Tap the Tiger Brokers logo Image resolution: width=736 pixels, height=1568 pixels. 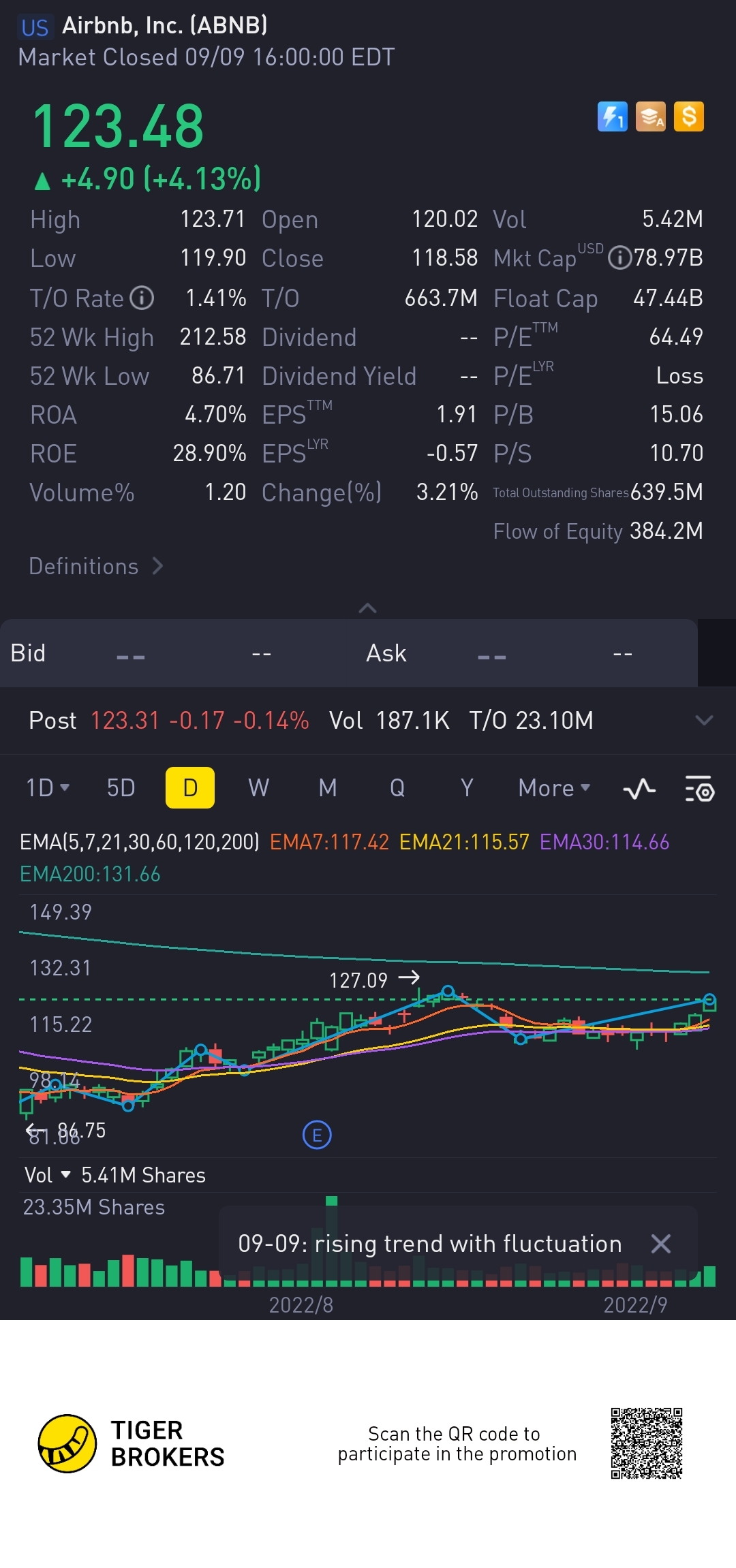click(x=131, y=1443)
